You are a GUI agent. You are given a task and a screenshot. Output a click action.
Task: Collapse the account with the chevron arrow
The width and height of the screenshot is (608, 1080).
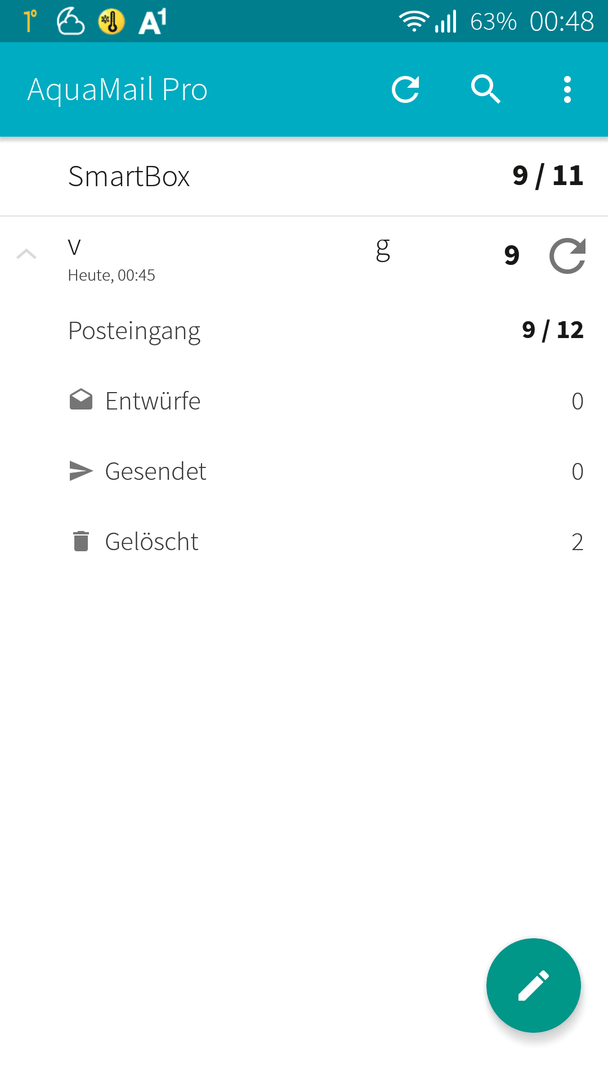[x=26, y=254]
